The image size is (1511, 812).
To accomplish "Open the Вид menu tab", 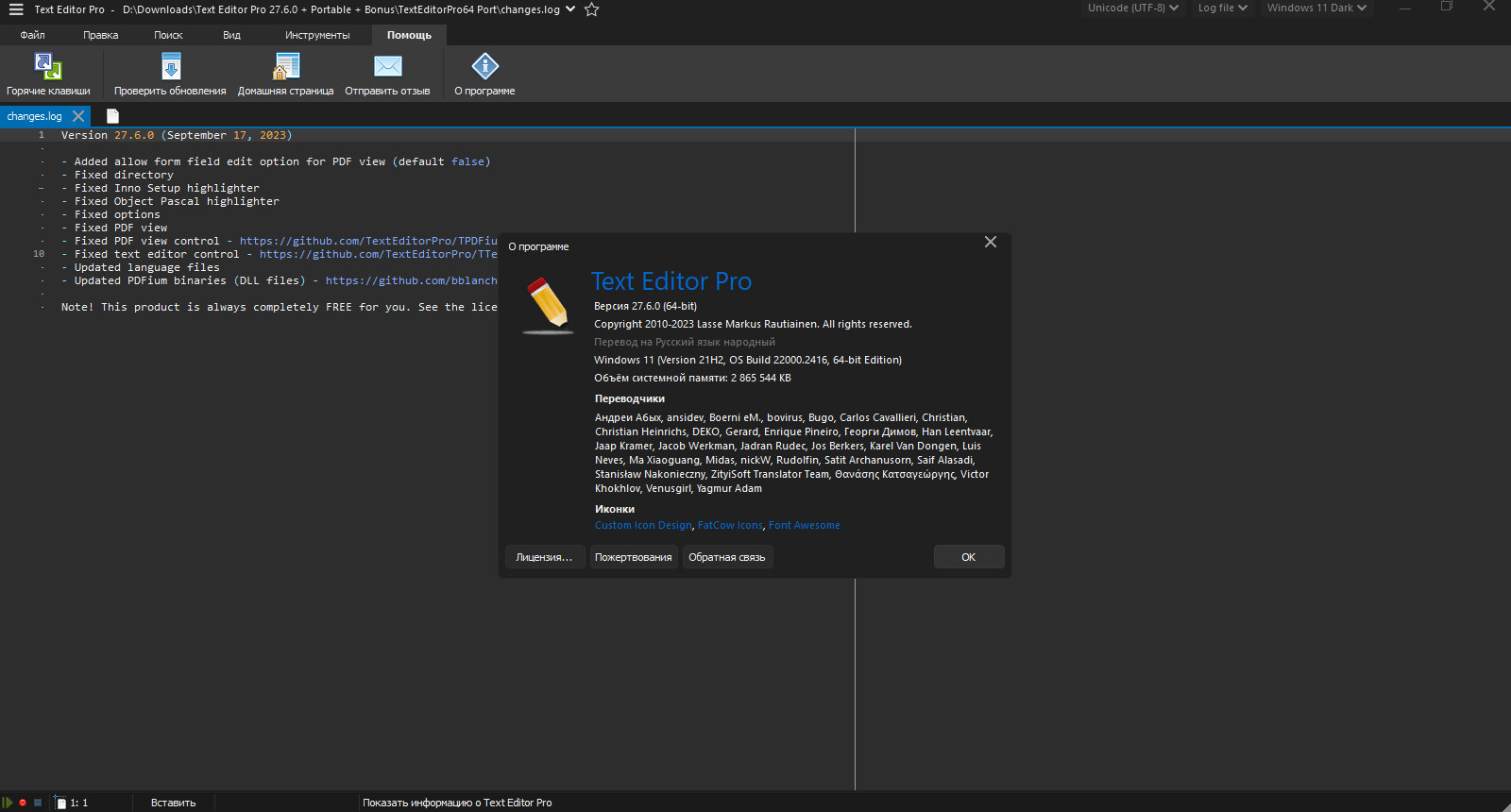I will pyautogui.click(x=232, y=35).
